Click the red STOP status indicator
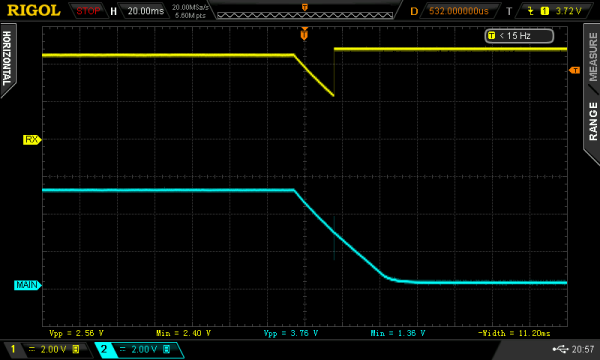 (x=88, y=11)
